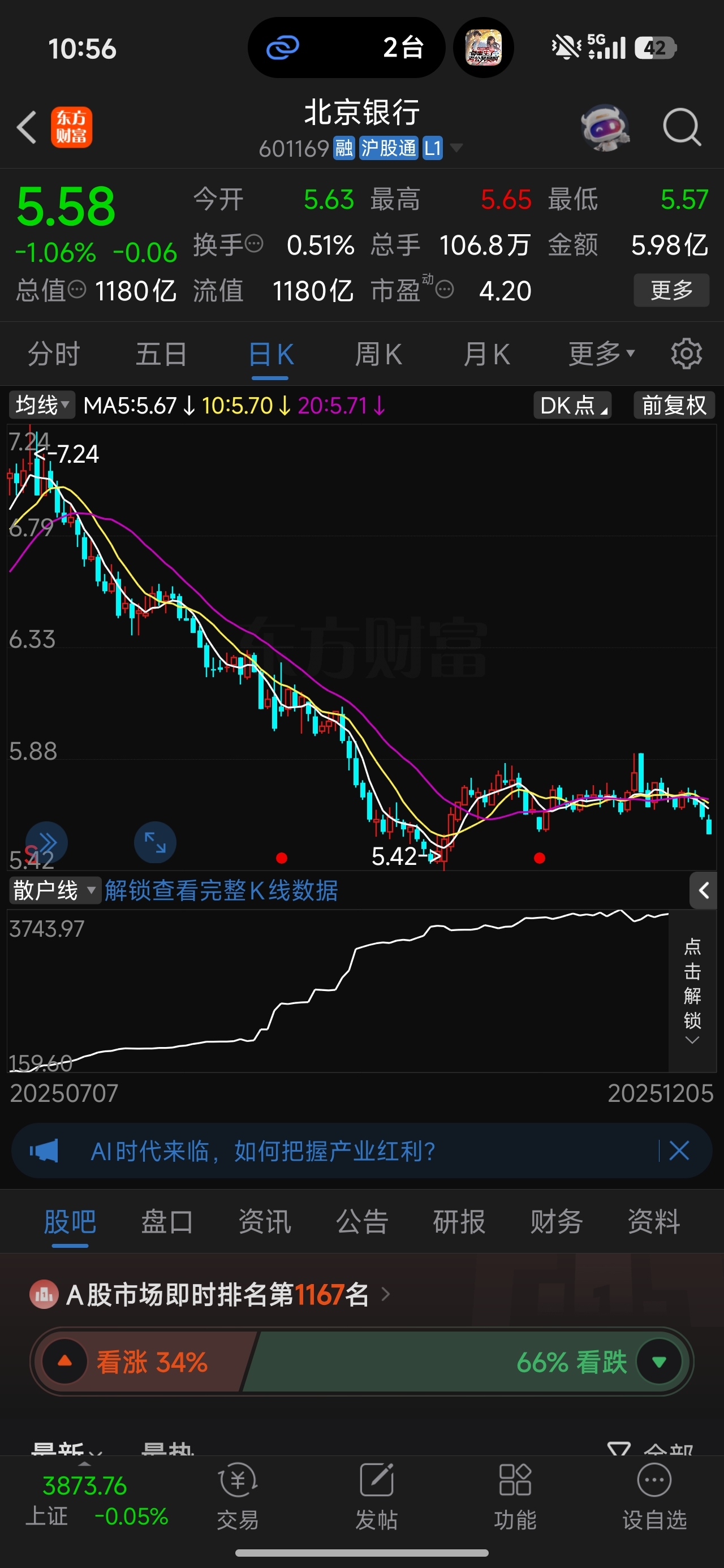Screen dimensions: 724x1568
Task: Tap the second red dot marker under chart
Action: coord(540,858)
